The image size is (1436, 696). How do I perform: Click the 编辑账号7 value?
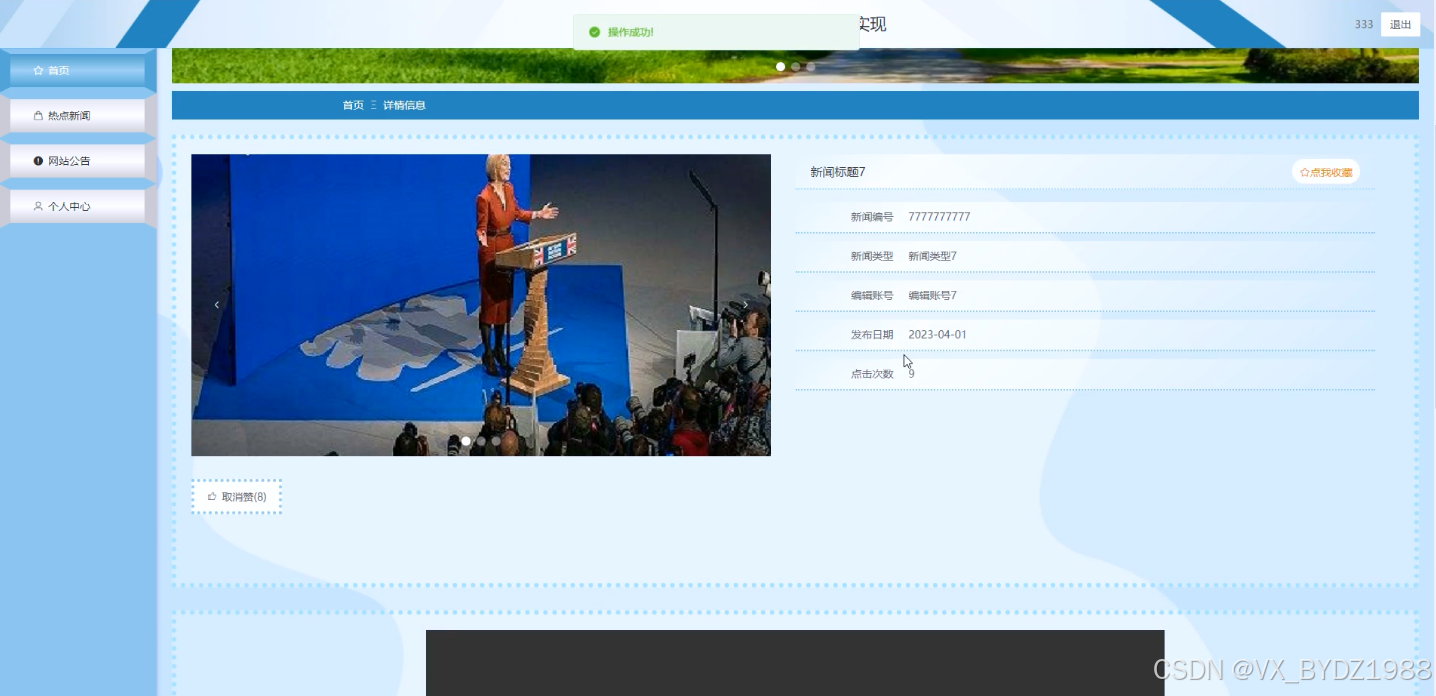(932, 295)
